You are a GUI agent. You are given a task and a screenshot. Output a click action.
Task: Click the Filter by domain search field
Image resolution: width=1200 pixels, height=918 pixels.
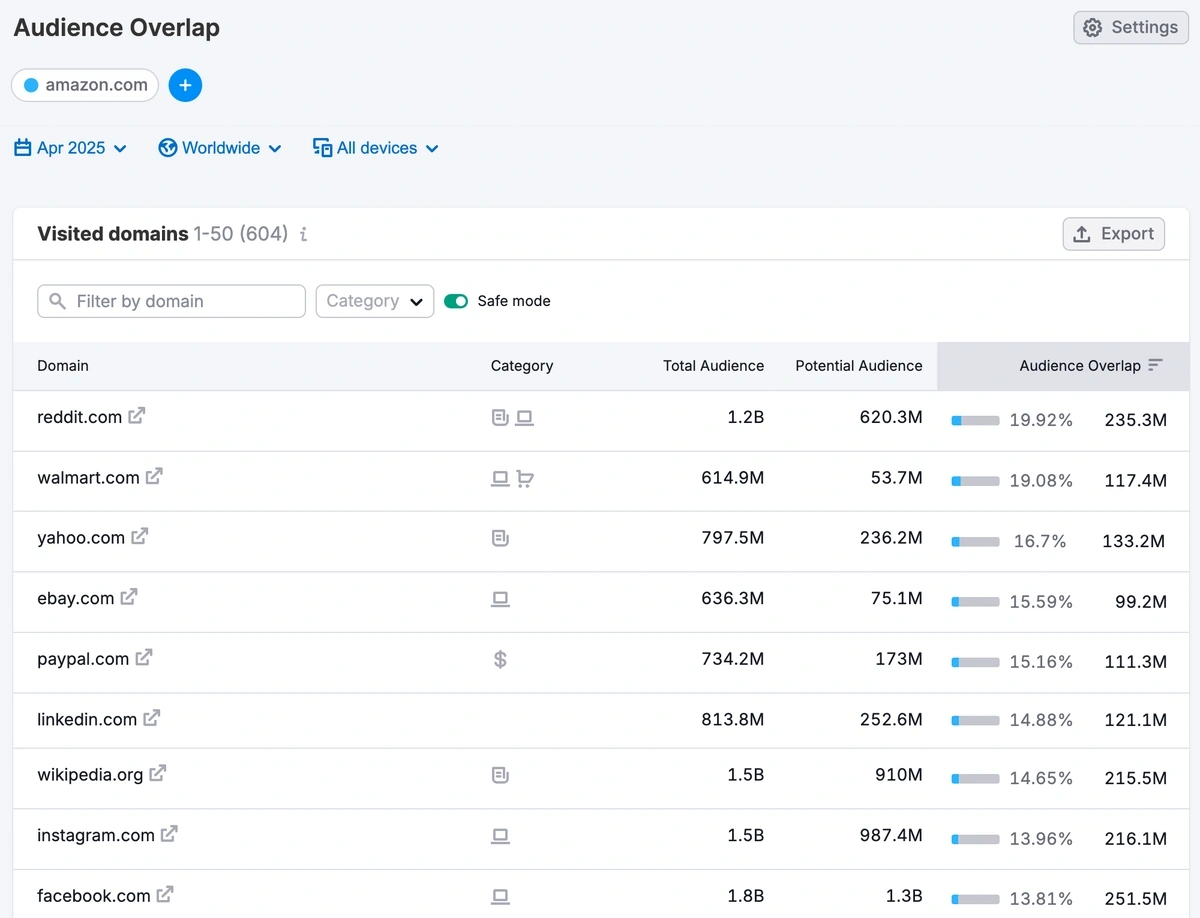(171, 301)
